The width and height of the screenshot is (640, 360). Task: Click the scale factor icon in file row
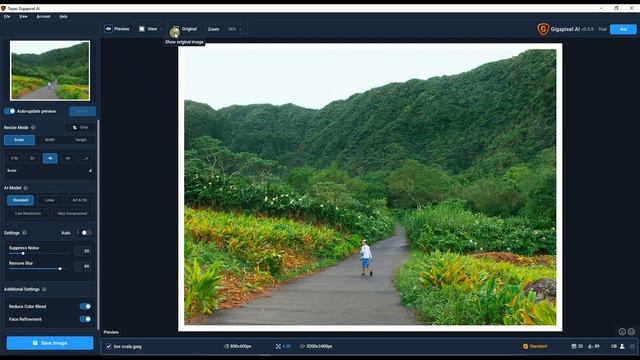(x=278, y=346)
